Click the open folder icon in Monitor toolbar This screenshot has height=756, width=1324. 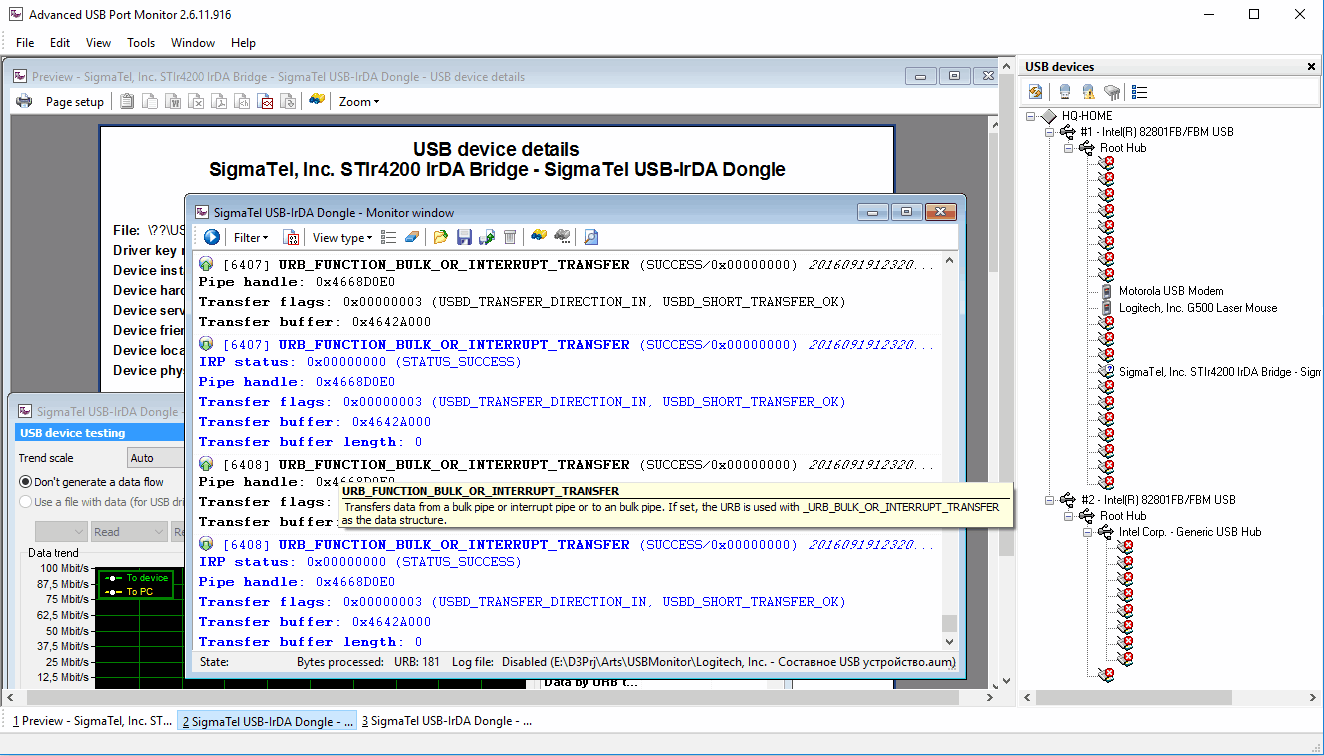pos(440,237)
